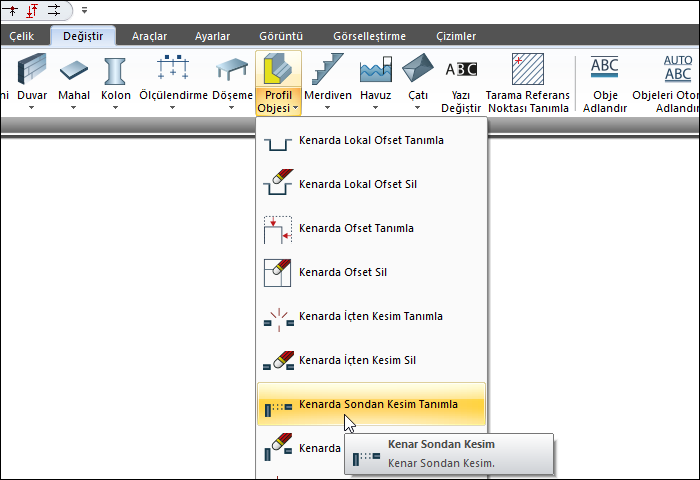Screen dimensions: 700x480
Task: Click the Ölçülendirme dimension icon
Action: click(173, 67)
